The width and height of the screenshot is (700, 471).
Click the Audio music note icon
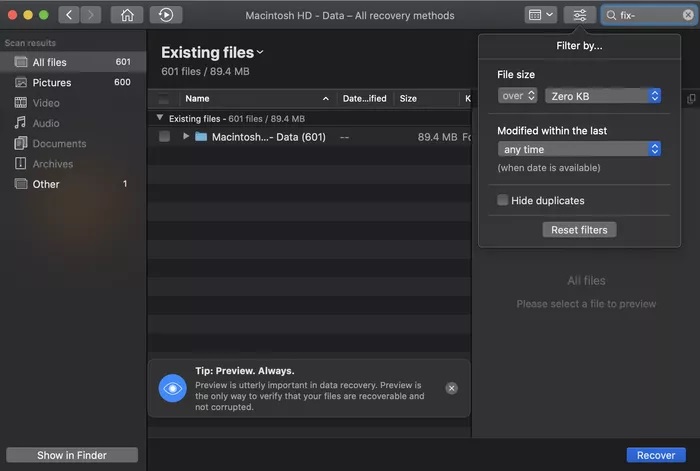pos(21,123)
